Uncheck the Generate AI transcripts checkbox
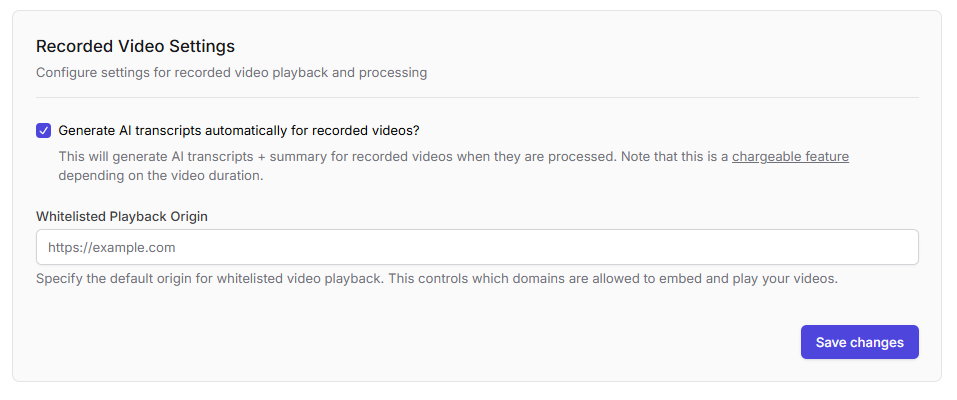 tap(43, 130)
